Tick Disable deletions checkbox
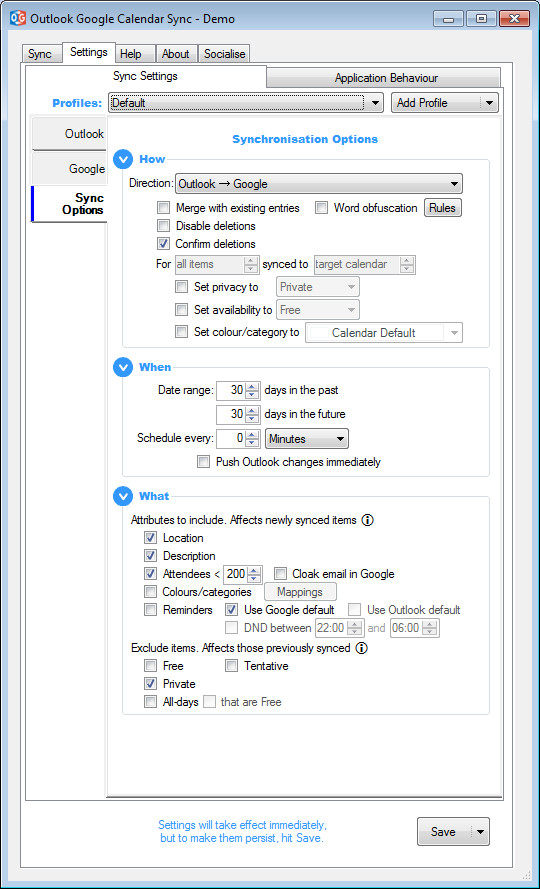 (x=163, y=226)
